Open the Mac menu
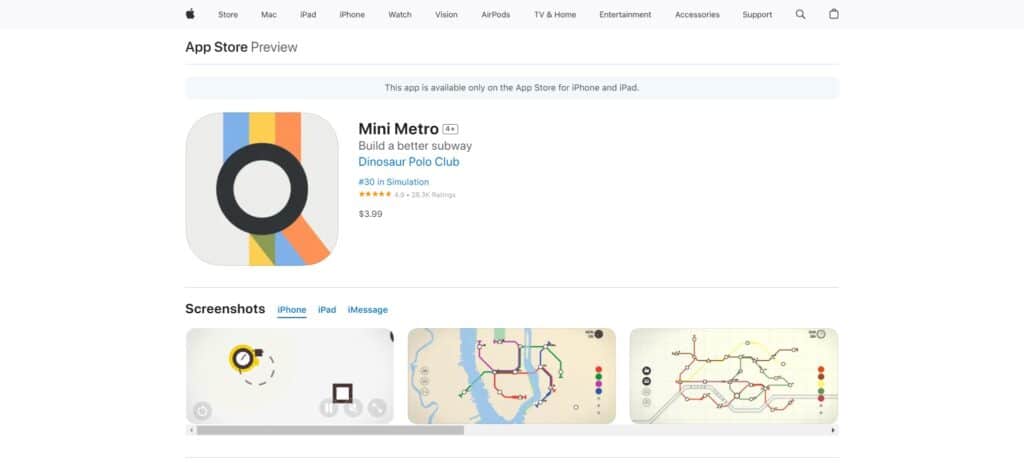 pyautogui.click(x=269, y=14)
